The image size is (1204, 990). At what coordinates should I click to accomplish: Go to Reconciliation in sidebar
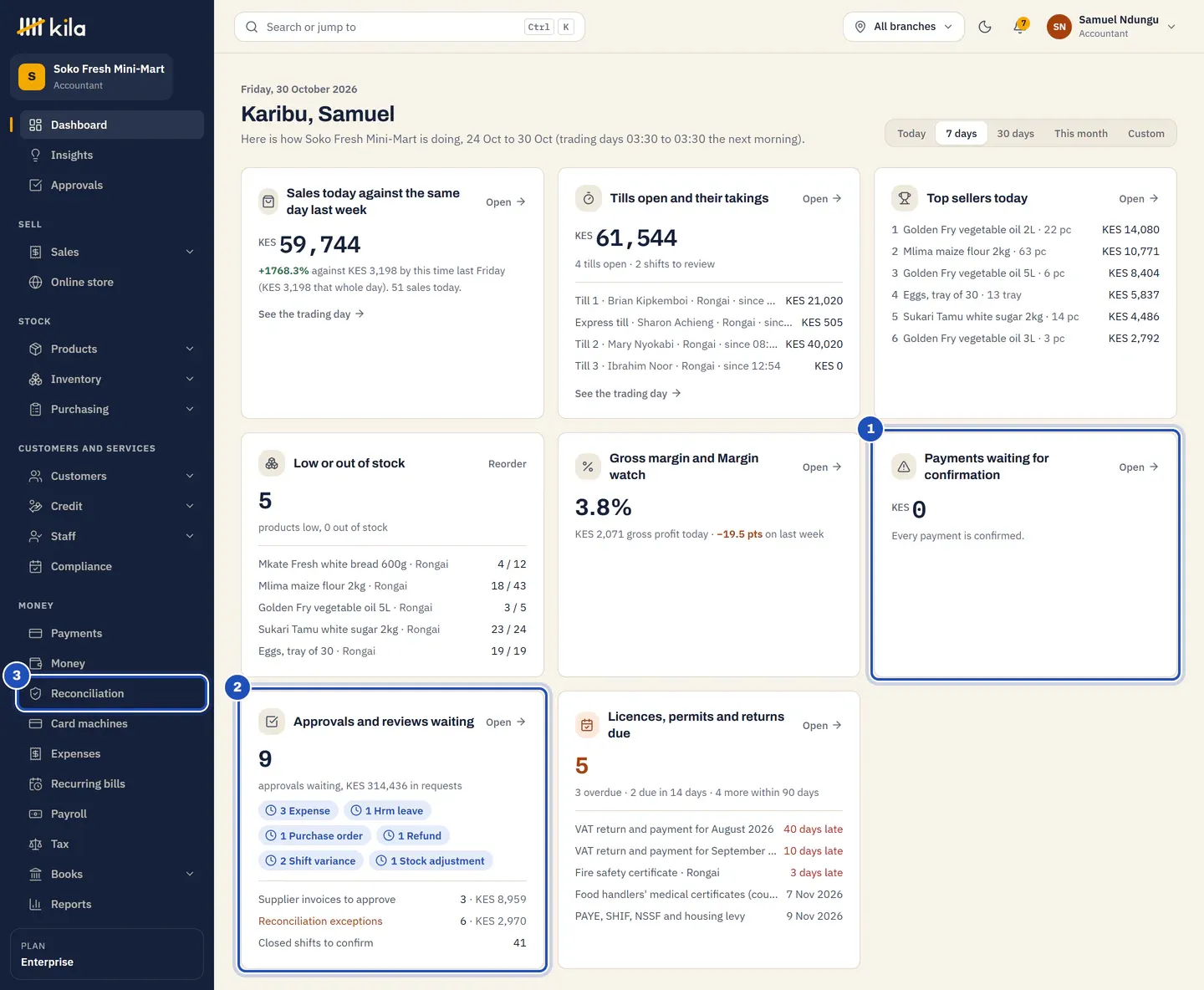click(x=112, y=693)
